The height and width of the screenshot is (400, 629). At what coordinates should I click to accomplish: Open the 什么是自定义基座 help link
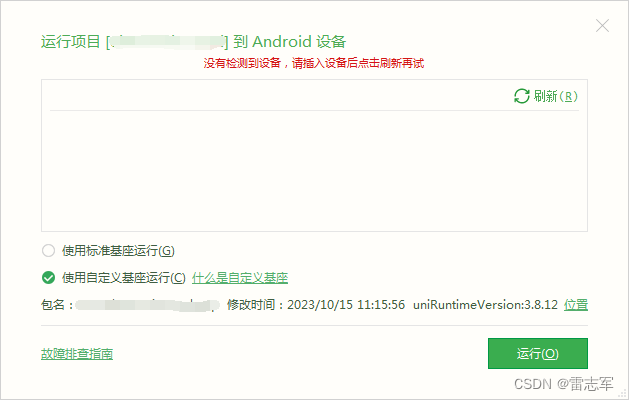240,278
